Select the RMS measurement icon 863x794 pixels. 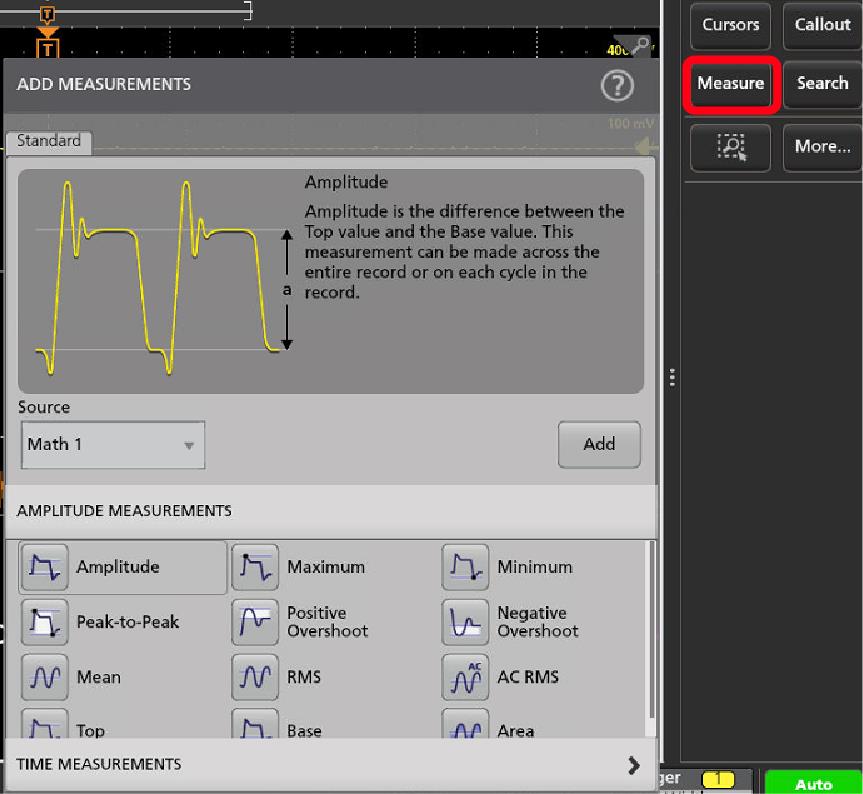[x=255, y=678]
